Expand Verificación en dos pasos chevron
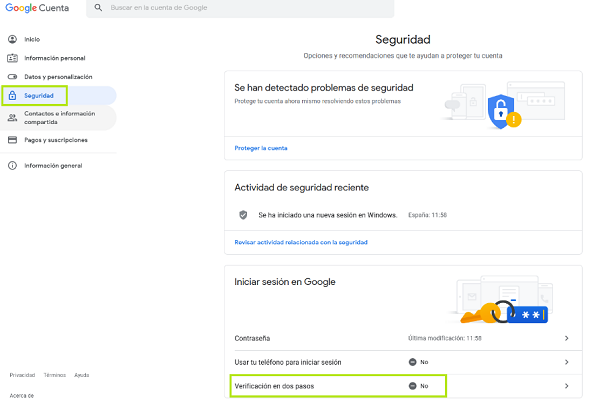The width and height of the screenshot is (600, 403). coord(566,385)
